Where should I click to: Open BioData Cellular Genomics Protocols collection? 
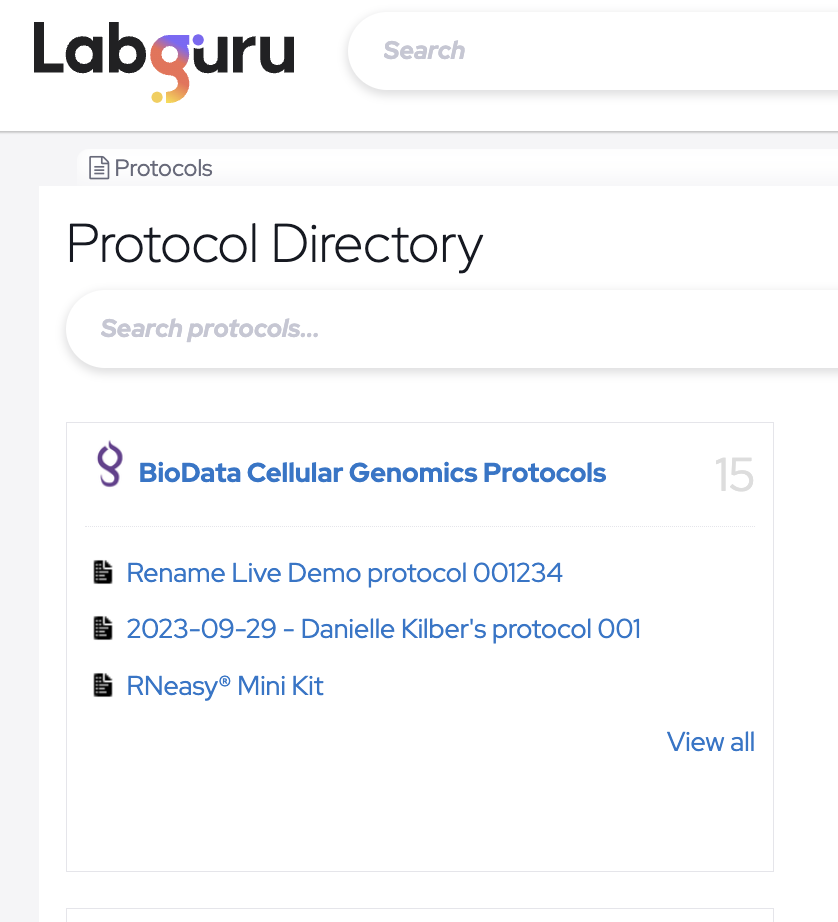pyautogui.click(x=372, y=473)
